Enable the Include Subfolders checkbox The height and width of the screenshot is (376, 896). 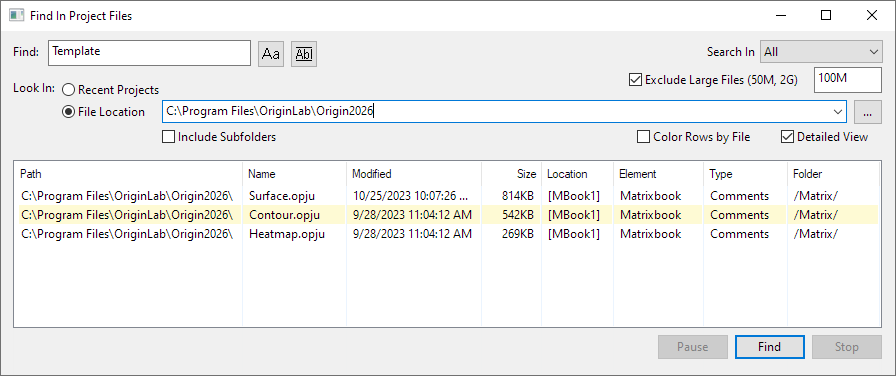[x=169, y=137]
